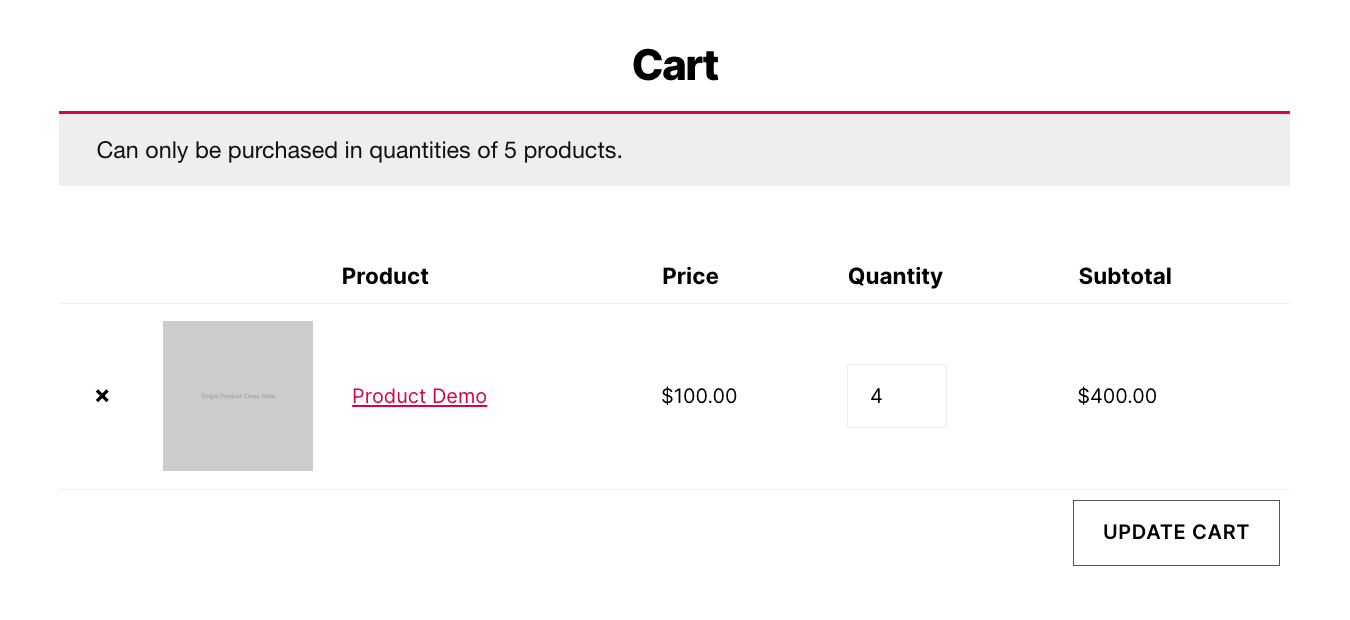Screen dimensions: 1350x620
Task: Remove Product Demo from the cart
Action: pyautogui.click(x=102, y=396)
